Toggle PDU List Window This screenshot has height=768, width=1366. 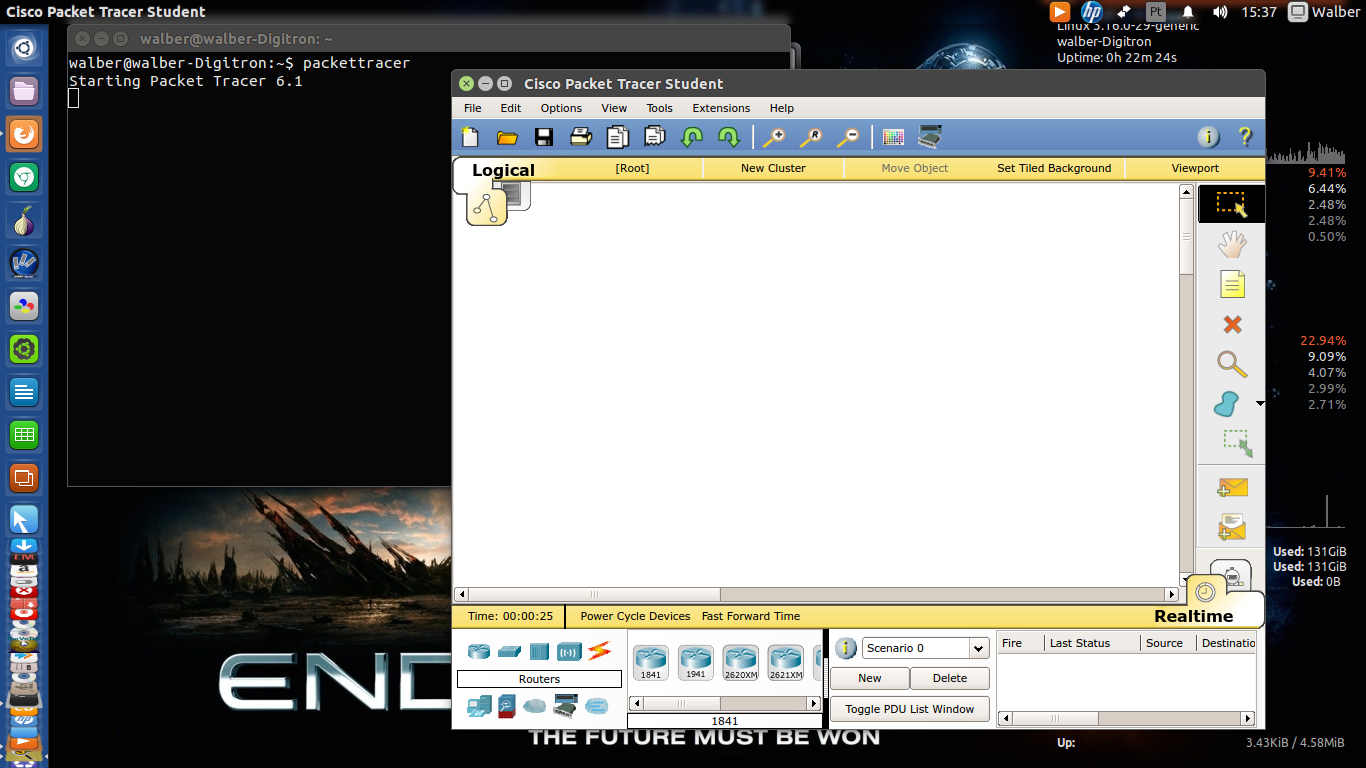(x=910, y=709)
